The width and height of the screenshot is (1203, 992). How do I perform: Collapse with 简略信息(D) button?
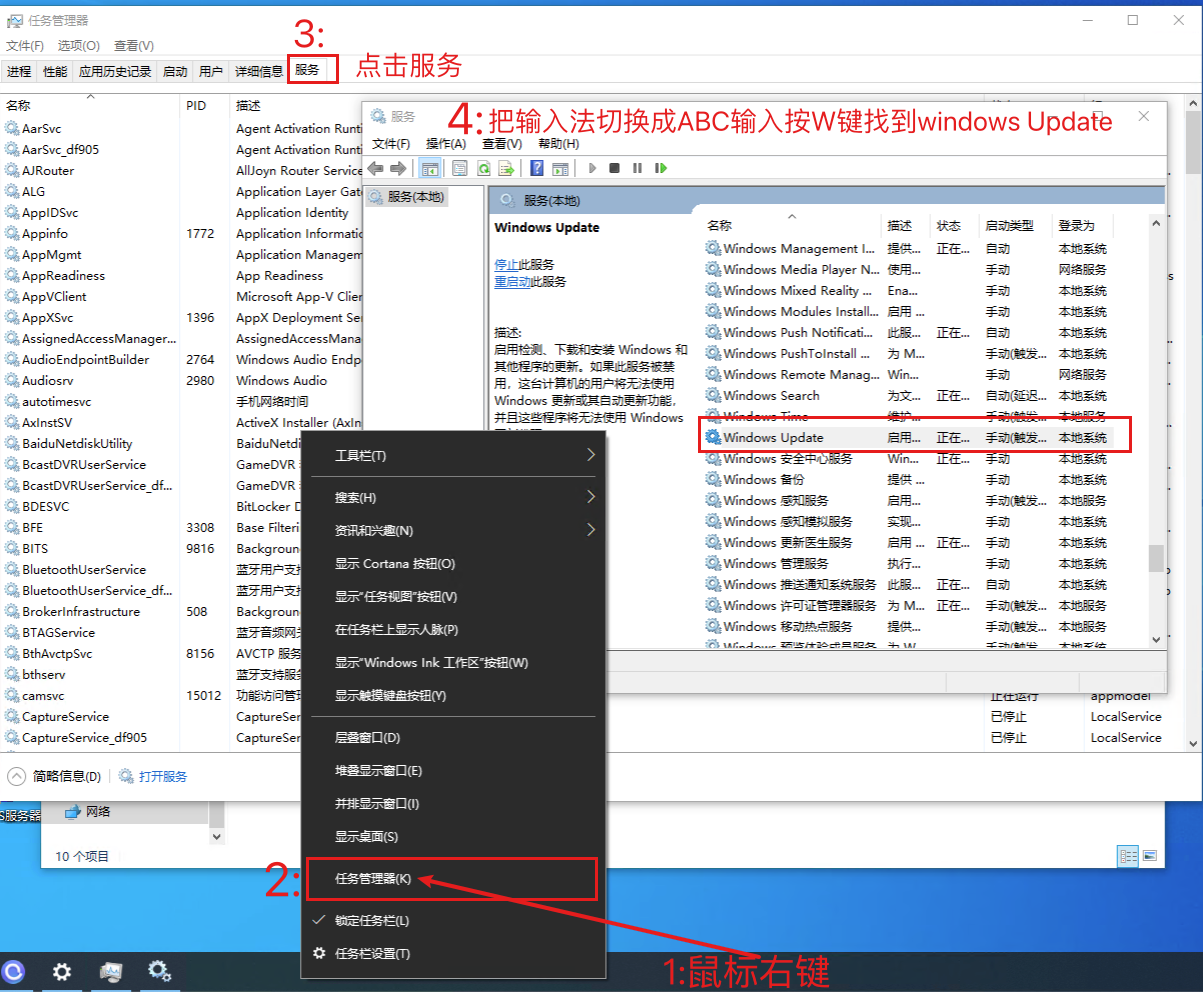point(55,776)
